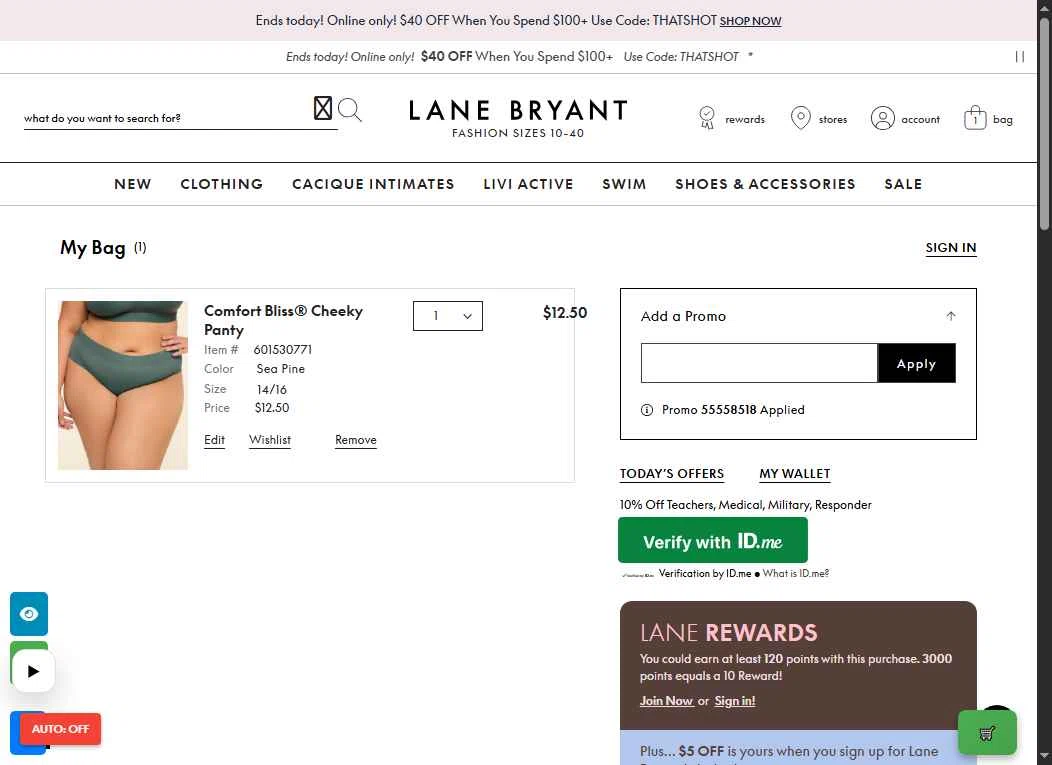Open the stores location pin icon
Image resolution: width=1052 pixels, height=765 pixels.
tap(800, 117)
